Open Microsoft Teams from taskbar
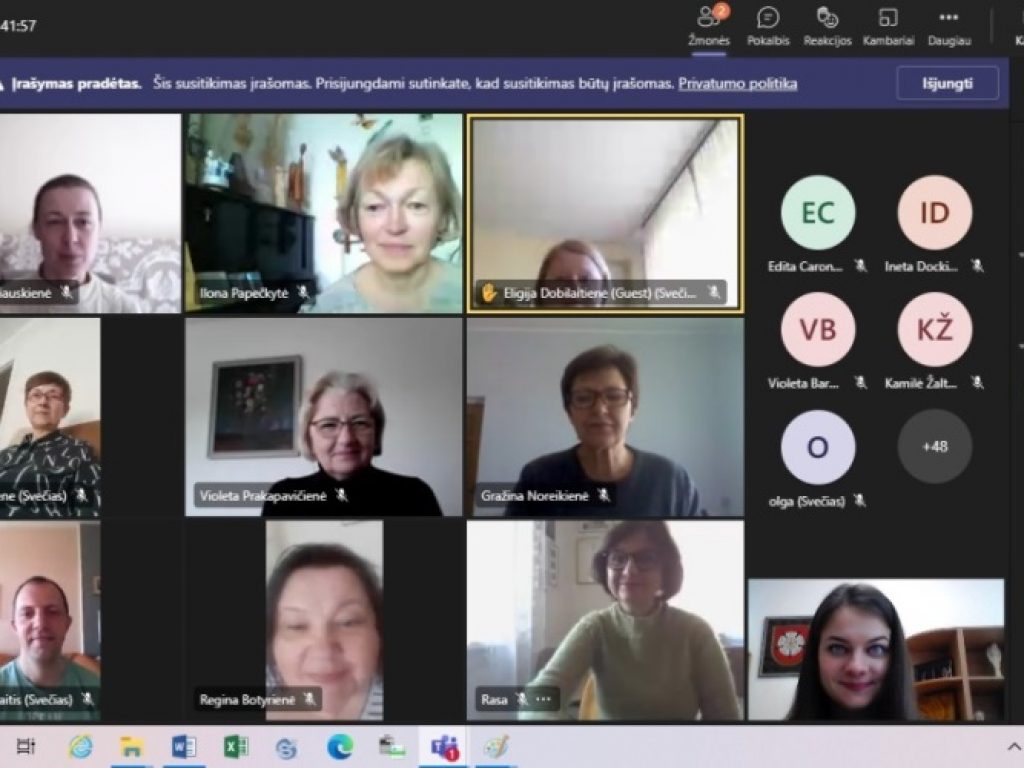 [443, 746]
